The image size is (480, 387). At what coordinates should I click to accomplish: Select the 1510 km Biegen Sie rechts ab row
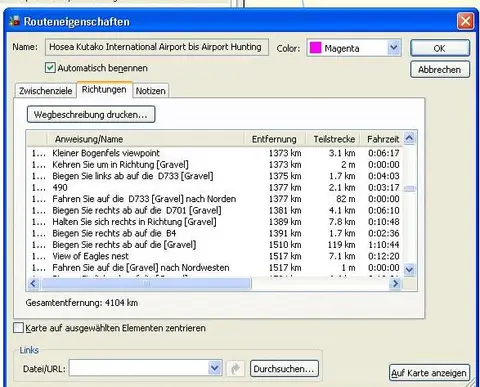(x=215, y=245)
